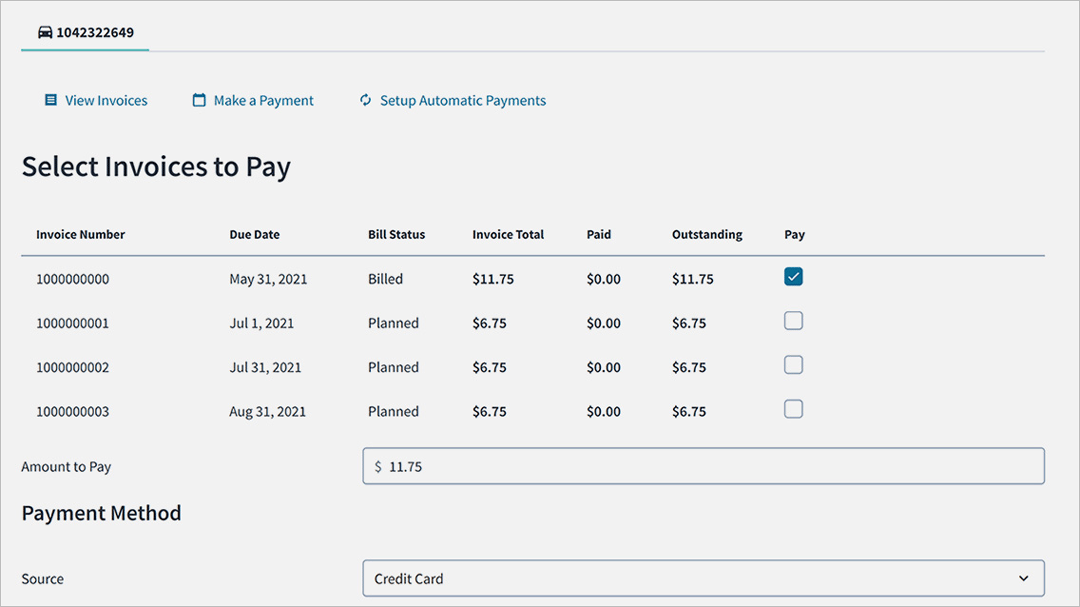
Task: Click the vehicle icon on the account tab
Action: [x=44, y=31]
